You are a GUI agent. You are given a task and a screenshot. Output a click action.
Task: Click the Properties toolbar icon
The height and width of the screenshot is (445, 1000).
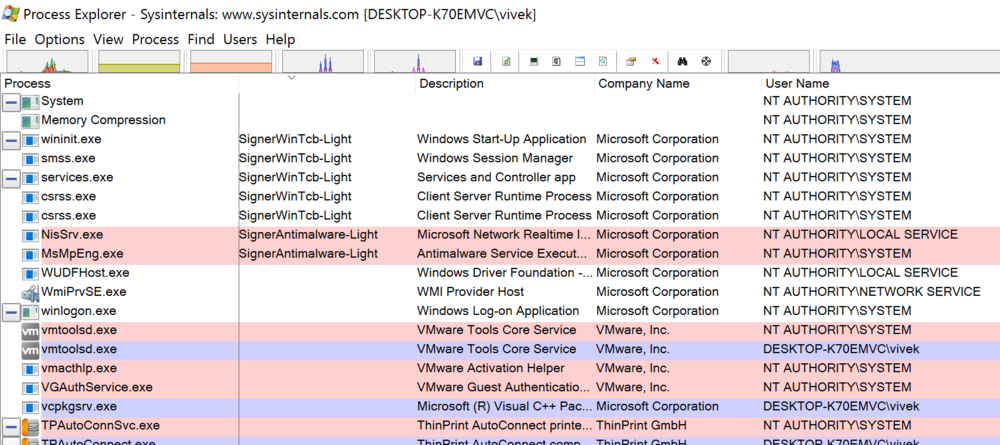tap(630, 61)
